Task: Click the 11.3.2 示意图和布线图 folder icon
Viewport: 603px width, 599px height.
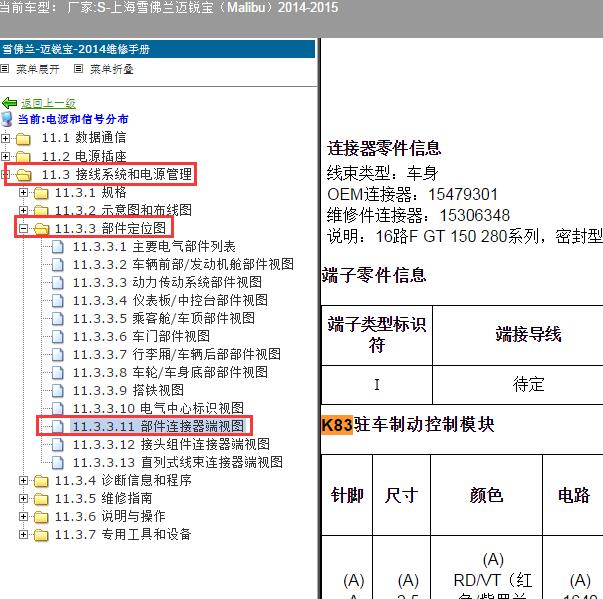Action: (x=41, y=210)
